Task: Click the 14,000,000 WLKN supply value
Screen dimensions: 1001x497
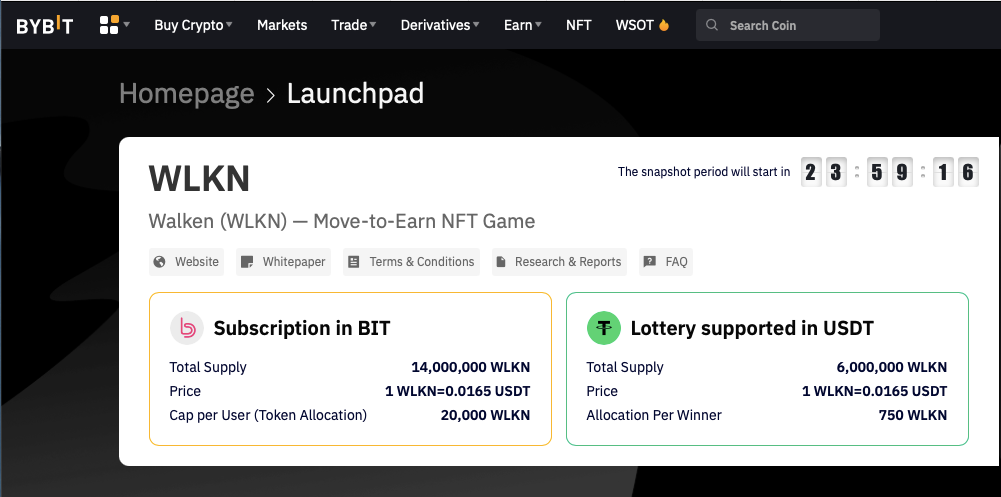Action: [x=470, y=367]
